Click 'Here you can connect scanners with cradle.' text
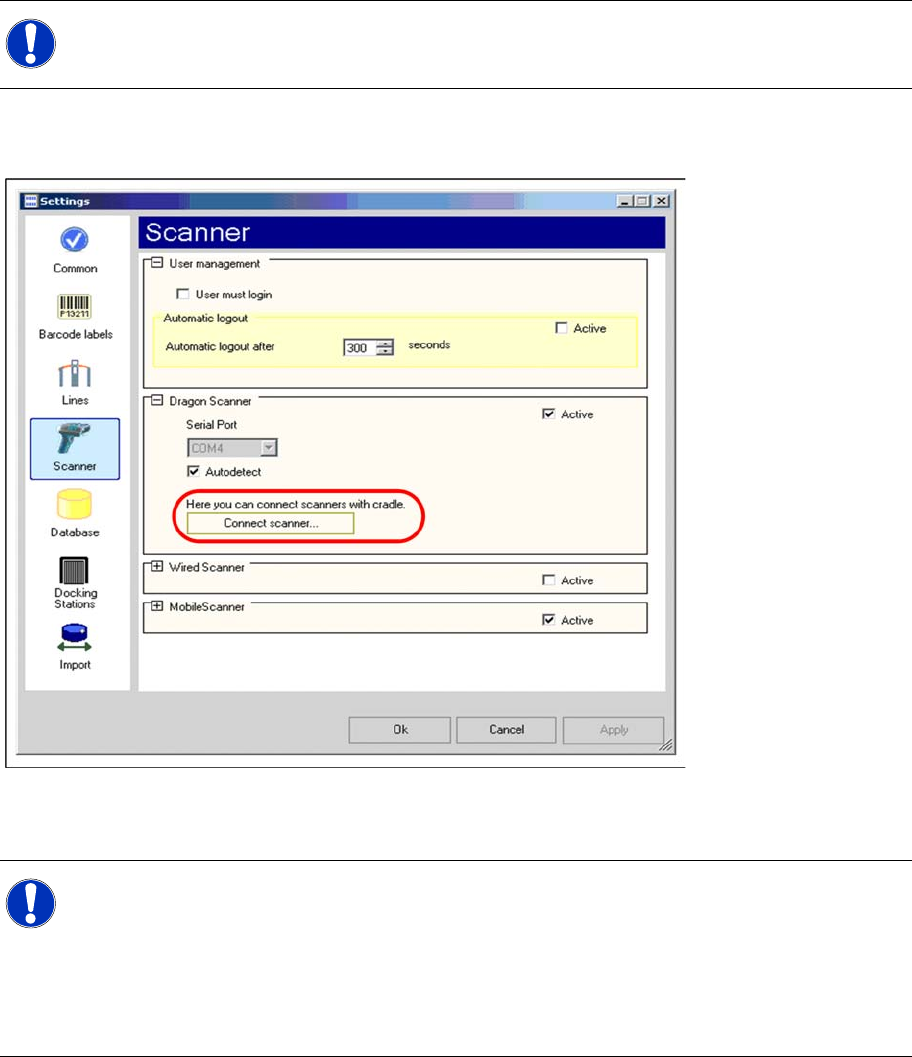 tap(295, 504)
